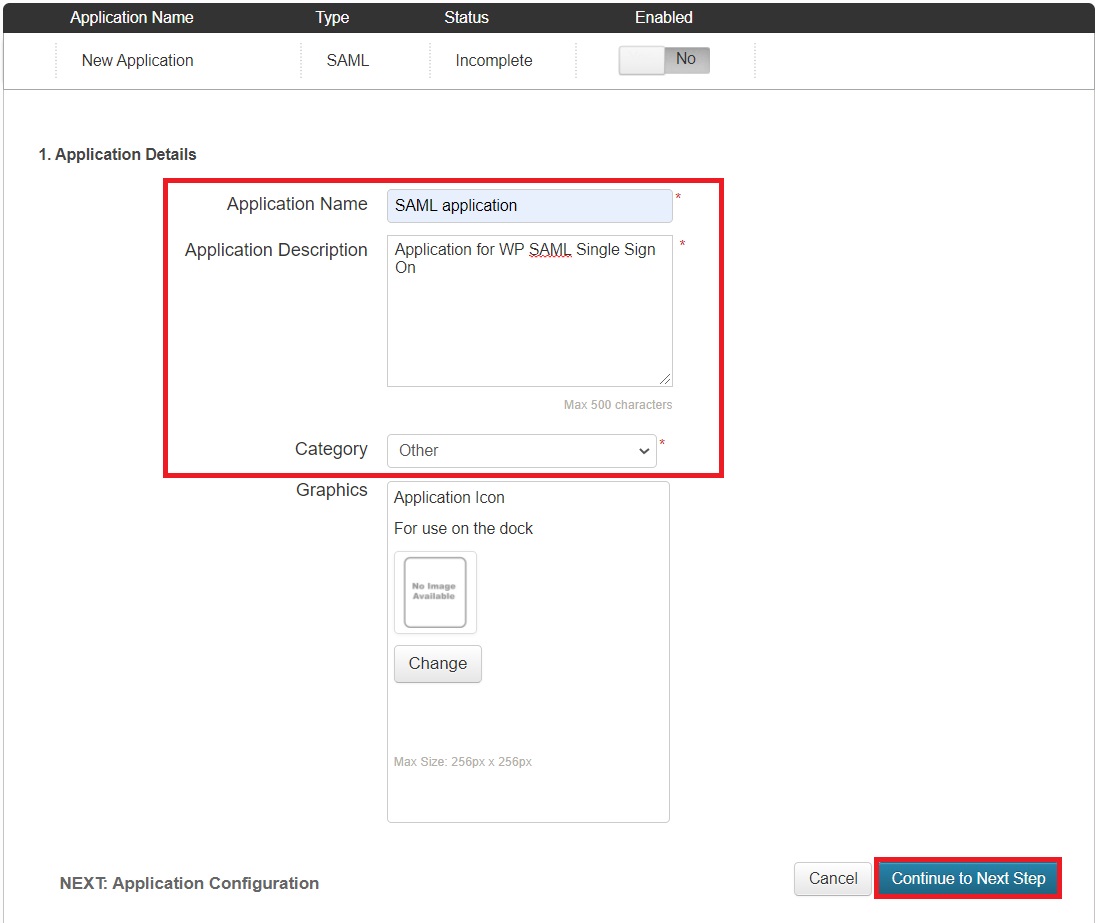Click the New Application row entry
The width and height of the screenshot is (1095, 923).
point(136,60)
